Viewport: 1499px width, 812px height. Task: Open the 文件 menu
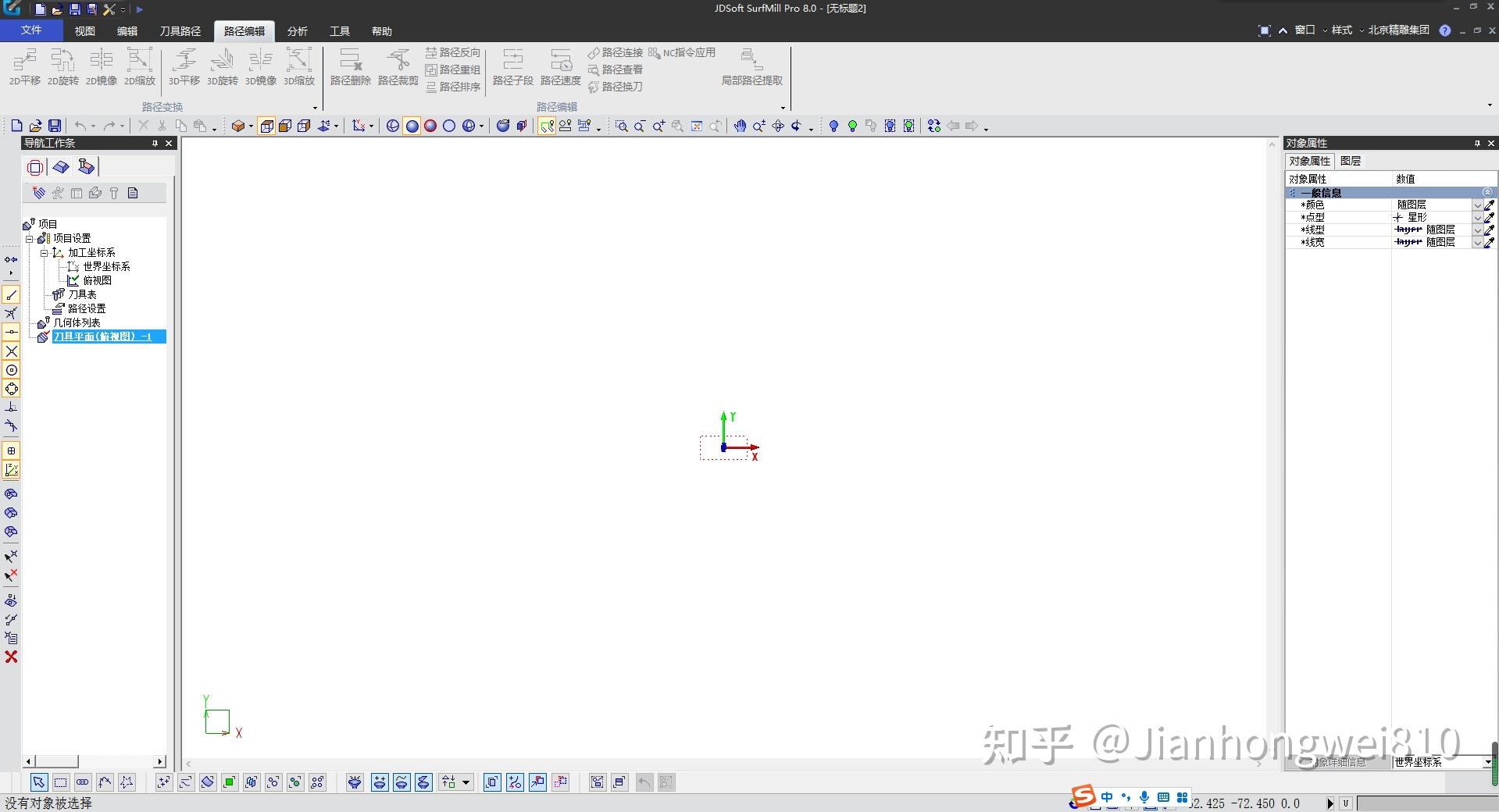[x=31, y=30]
